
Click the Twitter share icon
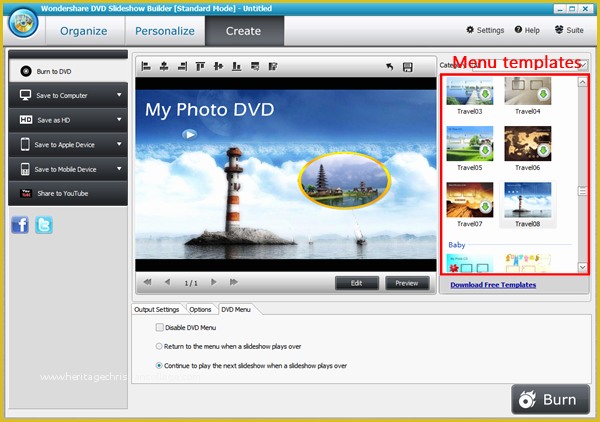click(44, 225)
